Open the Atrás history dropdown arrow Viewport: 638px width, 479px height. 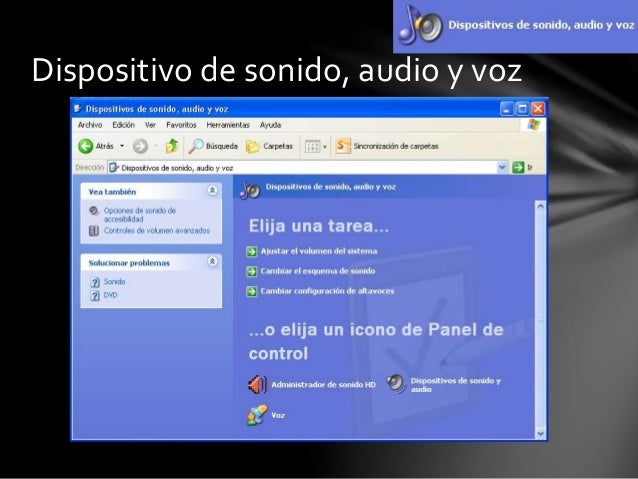(x=122, y=146)
